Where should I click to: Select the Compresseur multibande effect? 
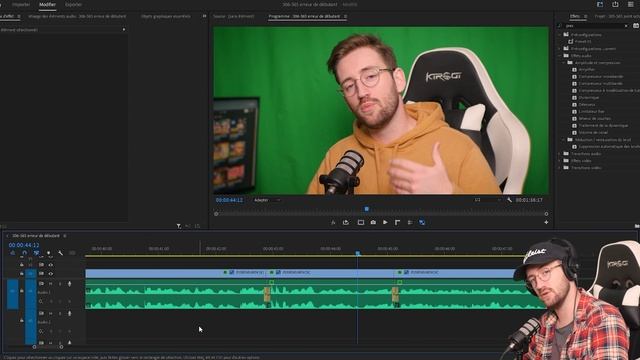(600, 83)
